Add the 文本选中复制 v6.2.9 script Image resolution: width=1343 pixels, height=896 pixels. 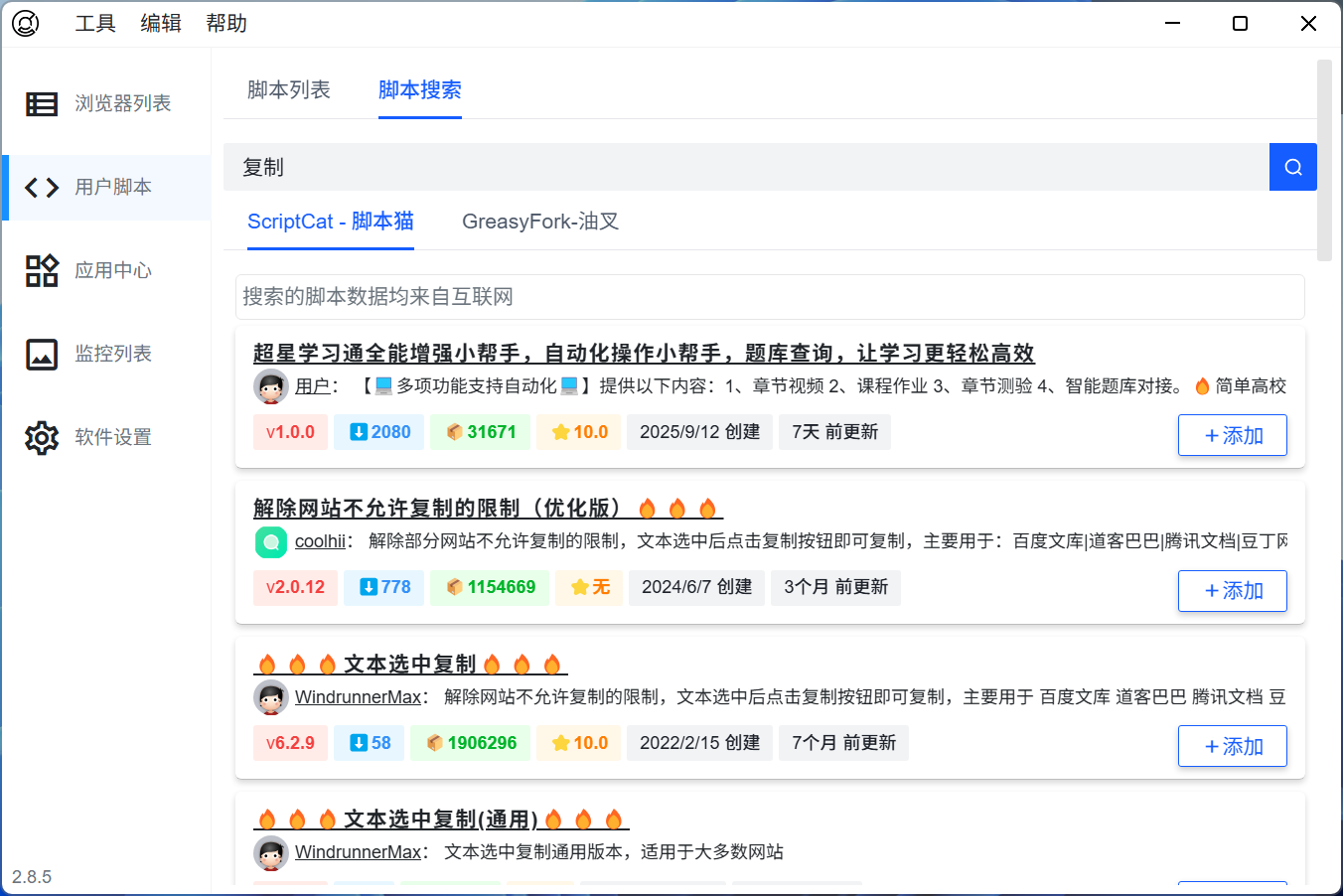coord(1232,746)
